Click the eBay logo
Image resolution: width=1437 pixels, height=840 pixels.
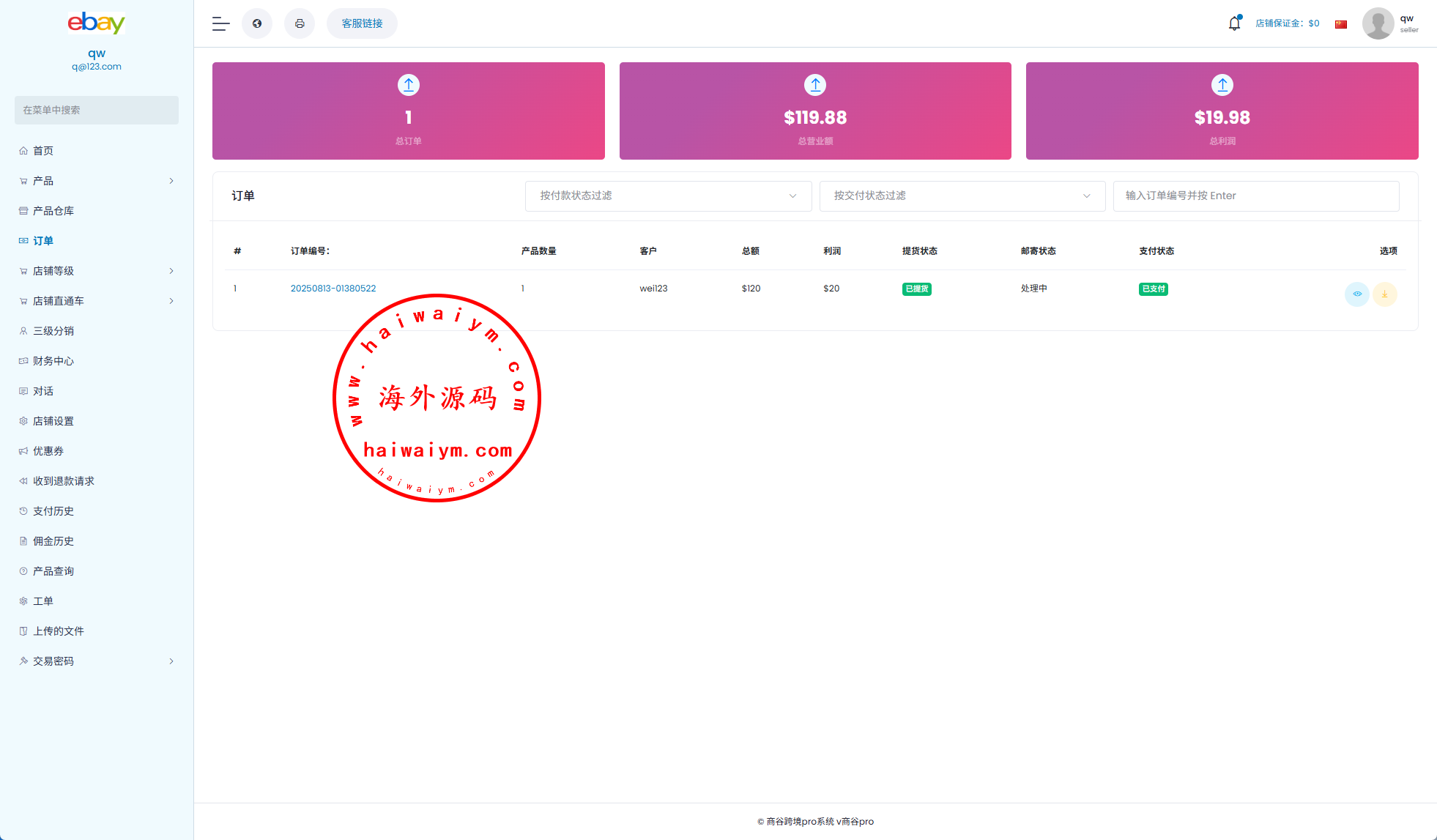pyautogui.click(x=97, y=23)
